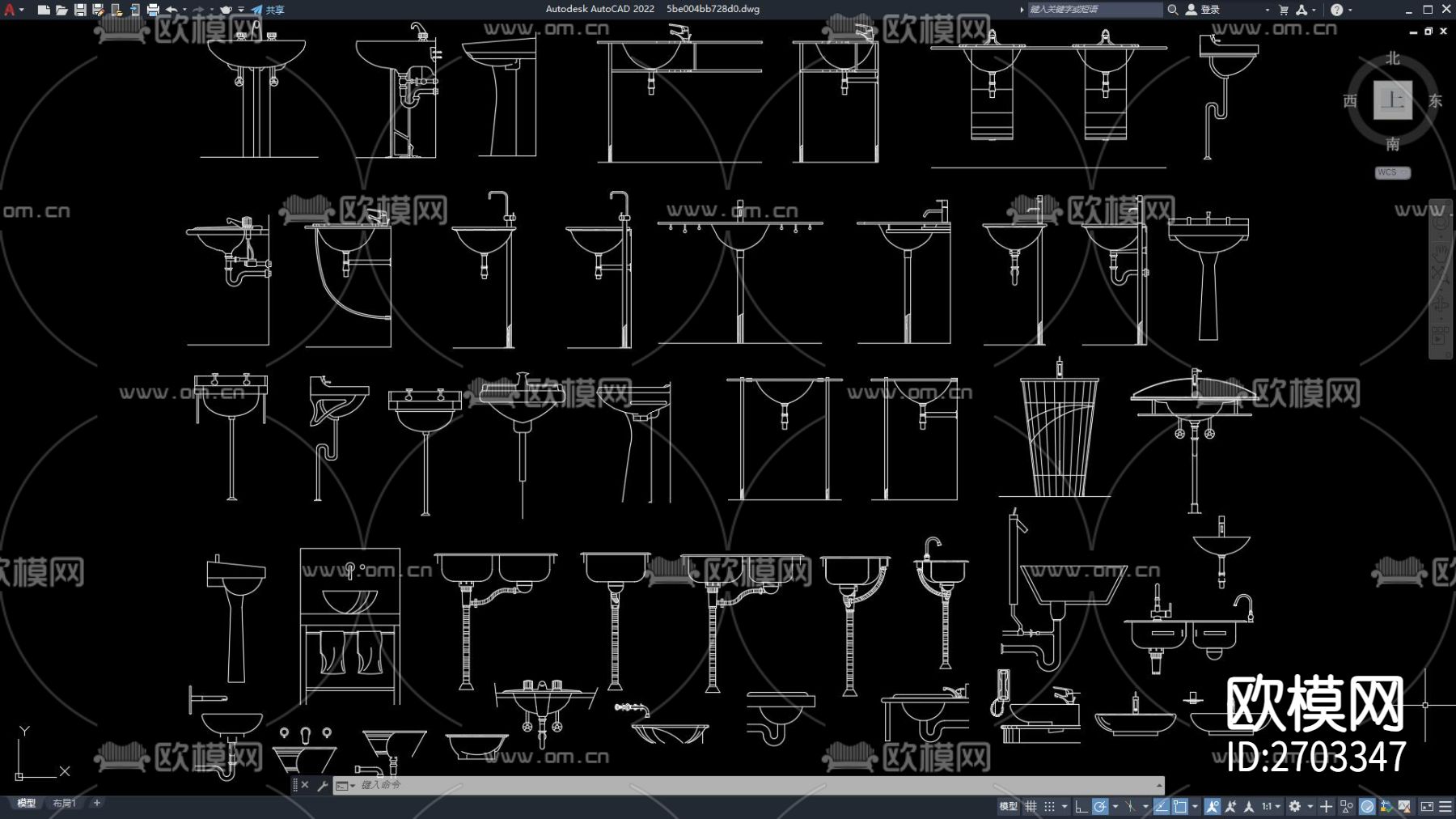Expand snap mode settings dropdown
The image size is (1456, 819).
1064,806
